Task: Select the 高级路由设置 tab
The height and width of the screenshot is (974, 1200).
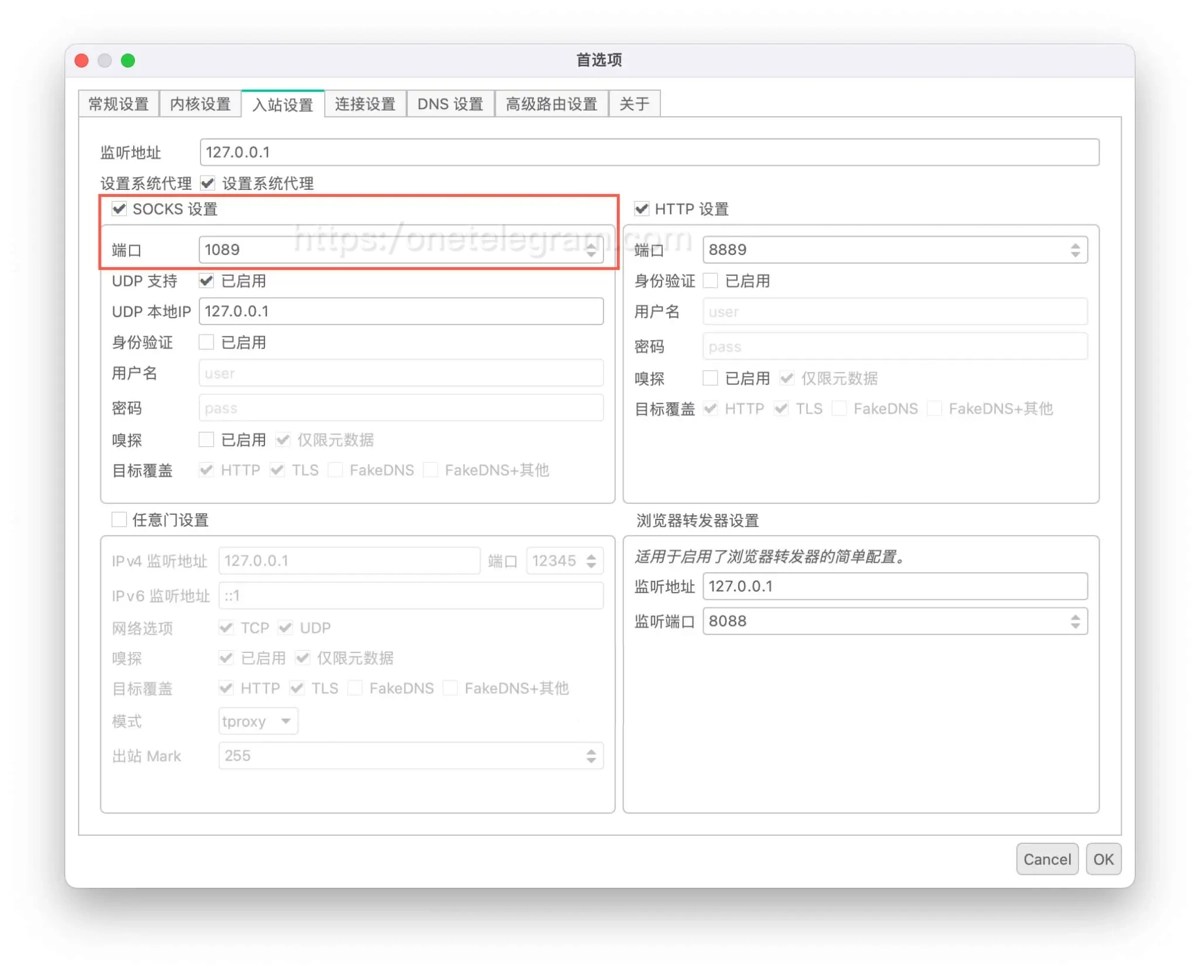Action: tap(551, 104)
